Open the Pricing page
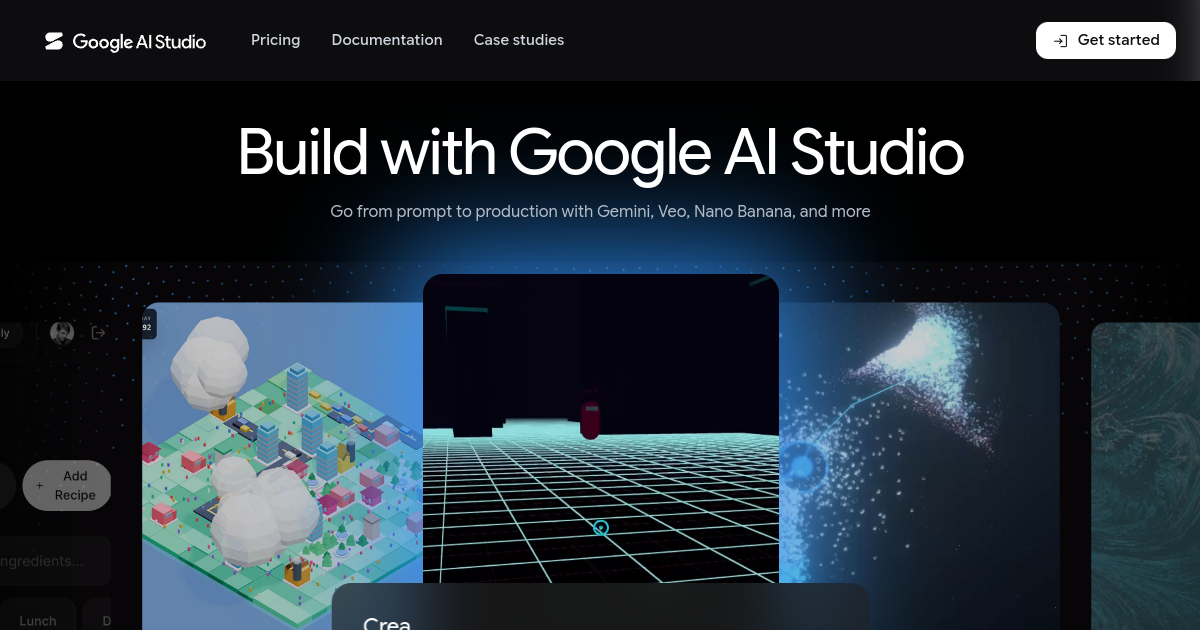Screen dimensions: 1200x630 point(275,40)
